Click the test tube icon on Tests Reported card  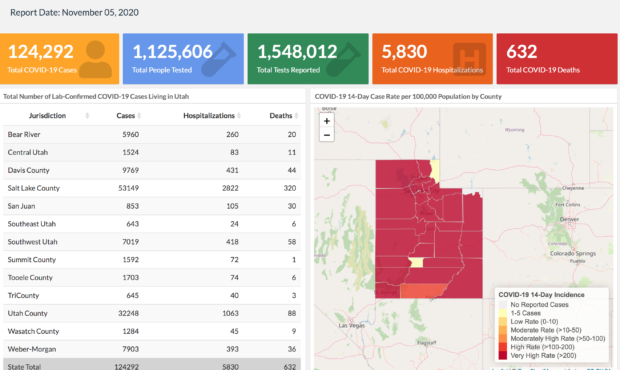(x=343, y=59)
